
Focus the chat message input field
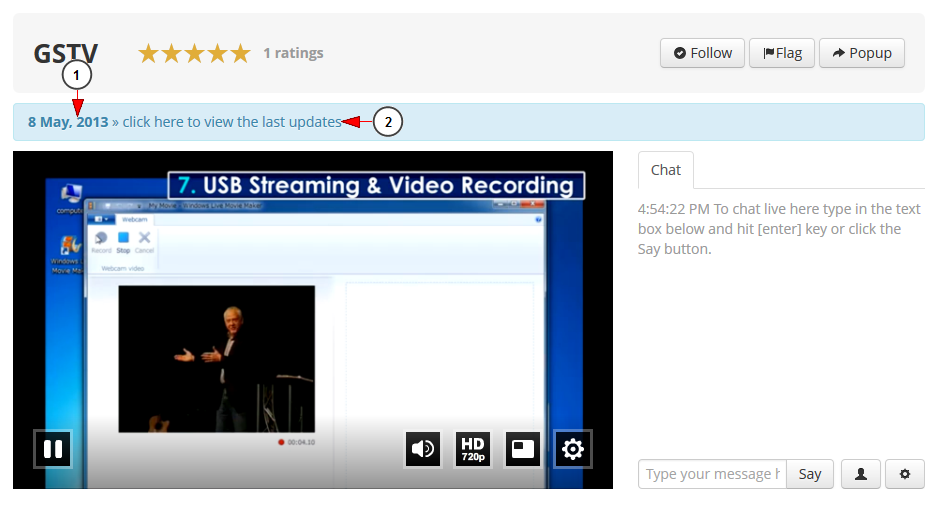tap(713, 474)
